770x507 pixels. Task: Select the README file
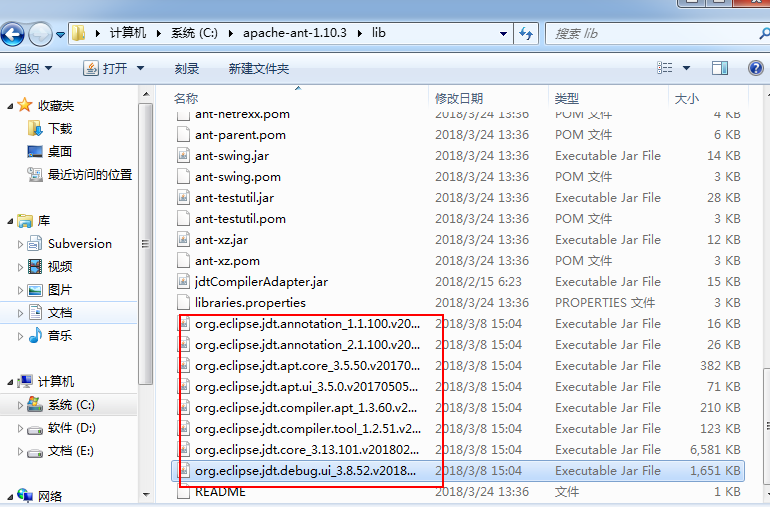pyautogui.click(x=220, y=492)
